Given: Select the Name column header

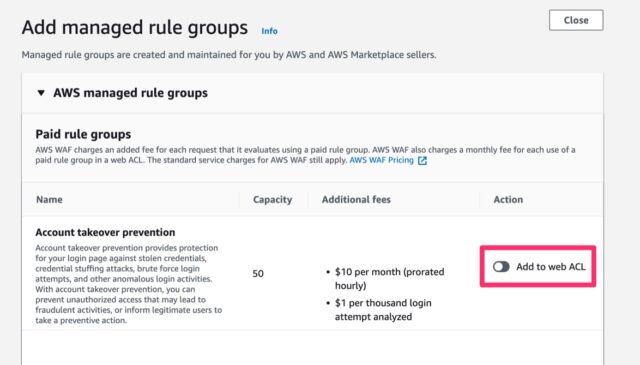Looking at the screenshot, I should [x=49, y=199].
